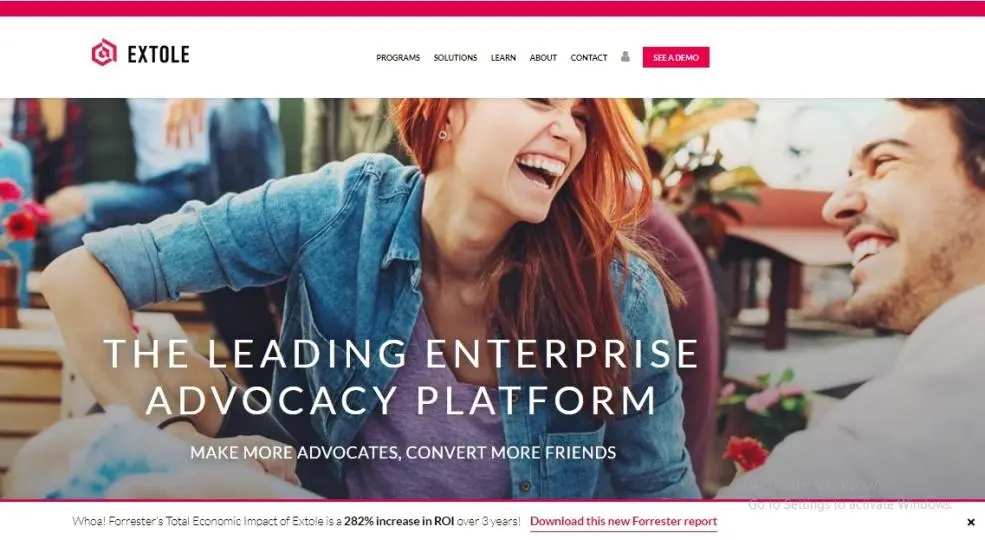Click the See a Demo button
985x540 pixels.
676,57
